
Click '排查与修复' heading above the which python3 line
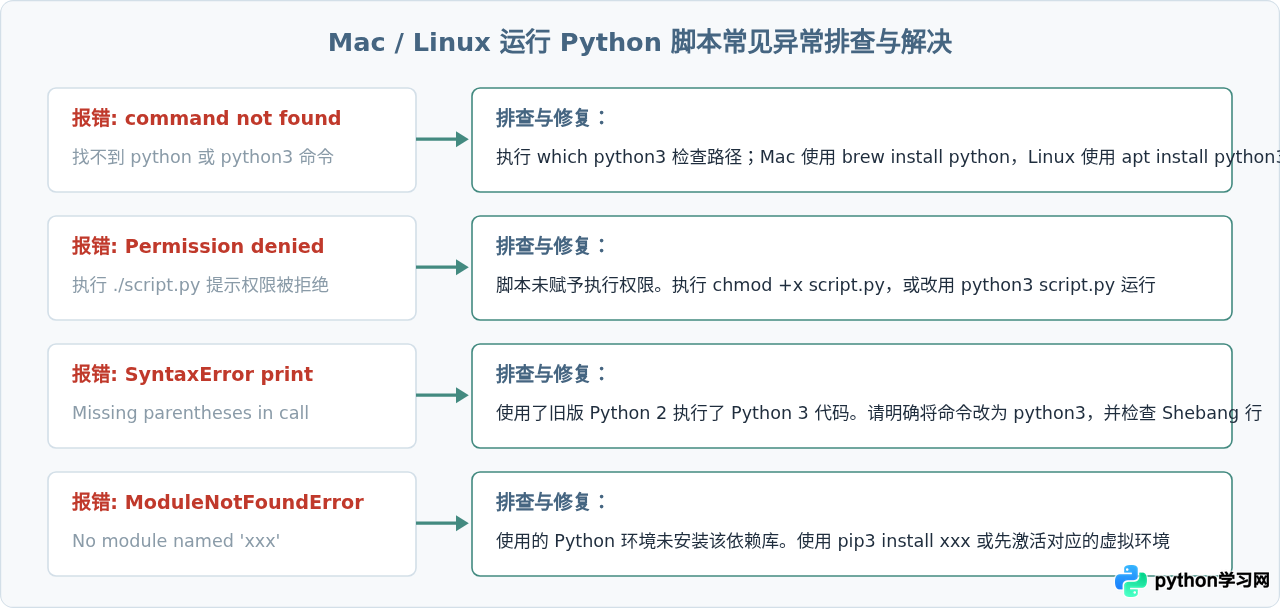(x=551, y=118)
